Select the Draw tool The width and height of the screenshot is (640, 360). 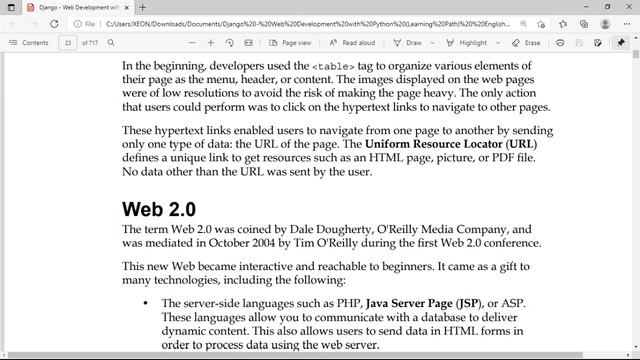click(407, 43)
